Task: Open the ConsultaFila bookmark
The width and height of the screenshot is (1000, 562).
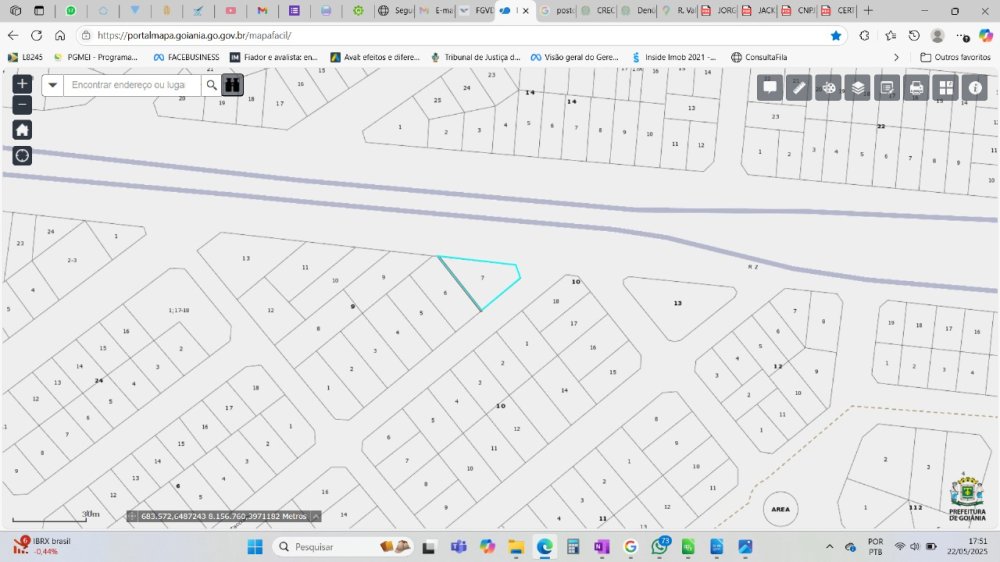Action: pyautogui.click(x=759, y=57)
